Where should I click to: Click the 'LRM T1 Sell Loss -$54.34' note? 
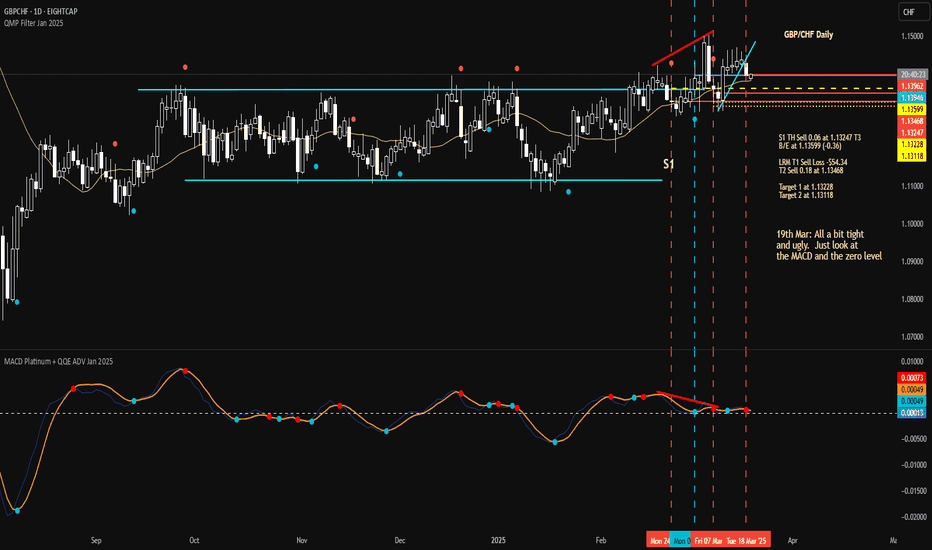pos(813,162)
